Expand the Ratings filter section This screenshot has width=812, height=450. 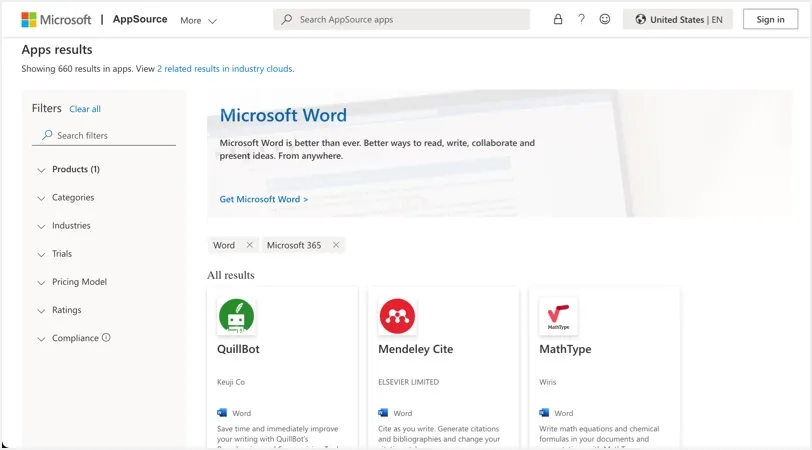[60, 310]
